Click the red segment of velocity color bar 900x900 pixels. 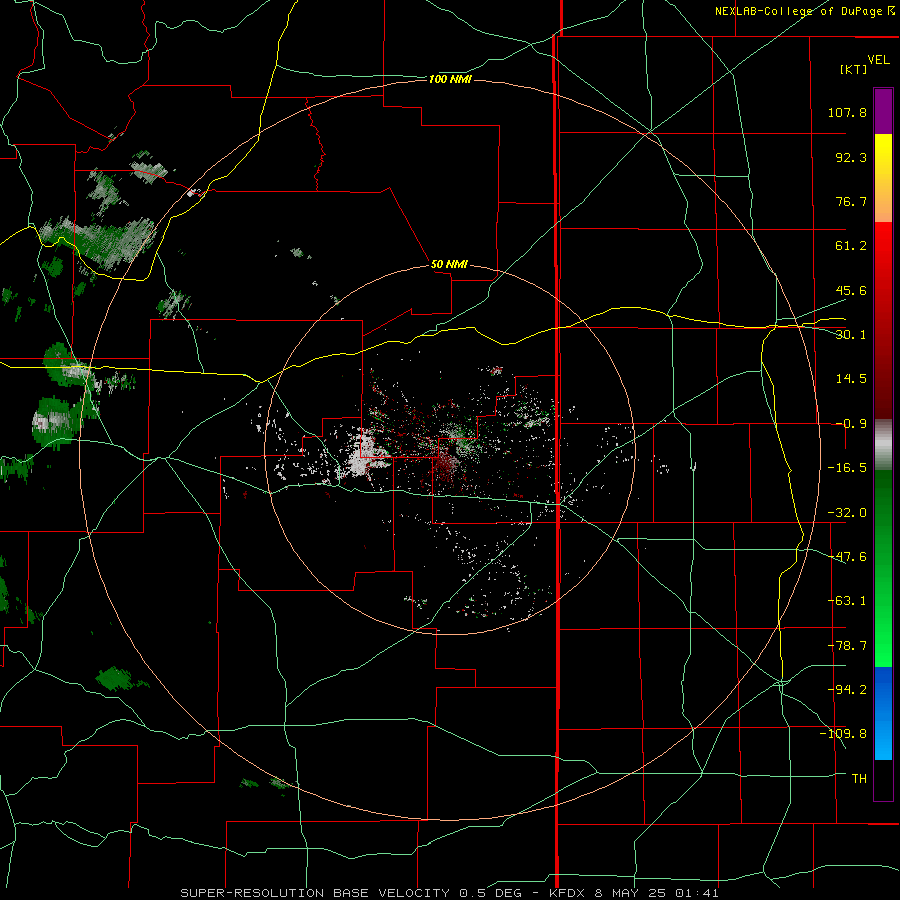[x=883, y=320]
